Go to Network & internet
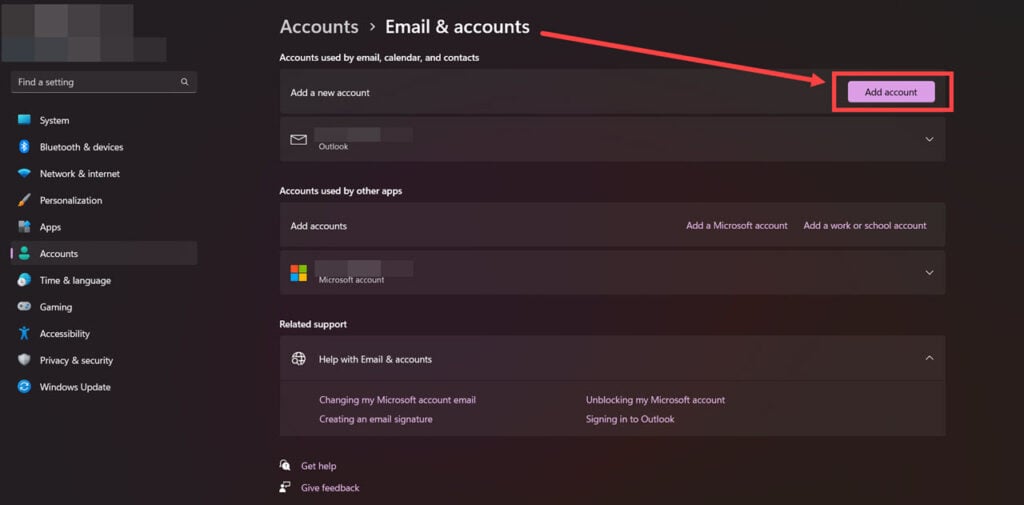Screen dimensions: 1024x505 (x=104, y=174)
